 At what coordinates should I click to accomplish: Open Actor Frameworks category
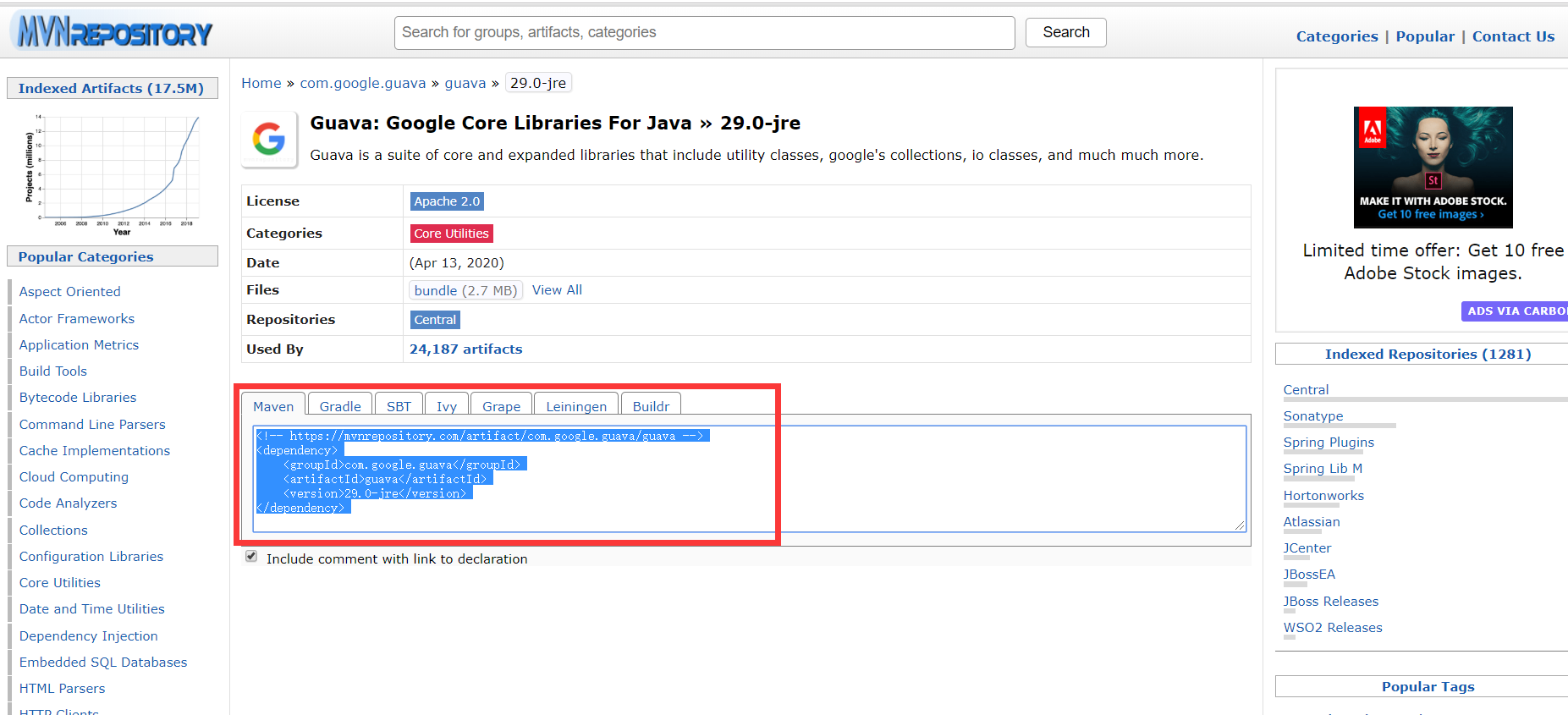click(x=77, y=319)
